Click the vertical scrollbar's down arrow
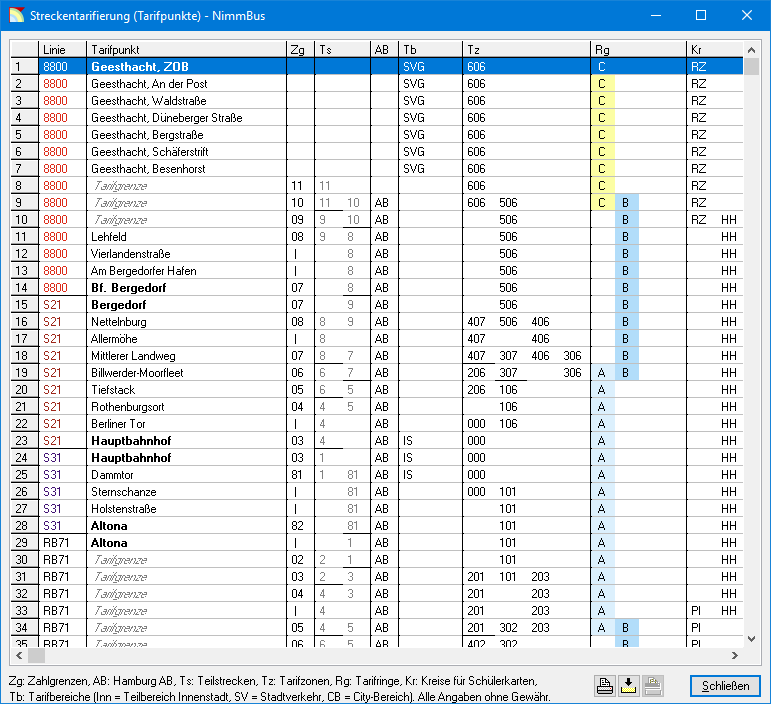771x704 pixels. tap(751, 639)
